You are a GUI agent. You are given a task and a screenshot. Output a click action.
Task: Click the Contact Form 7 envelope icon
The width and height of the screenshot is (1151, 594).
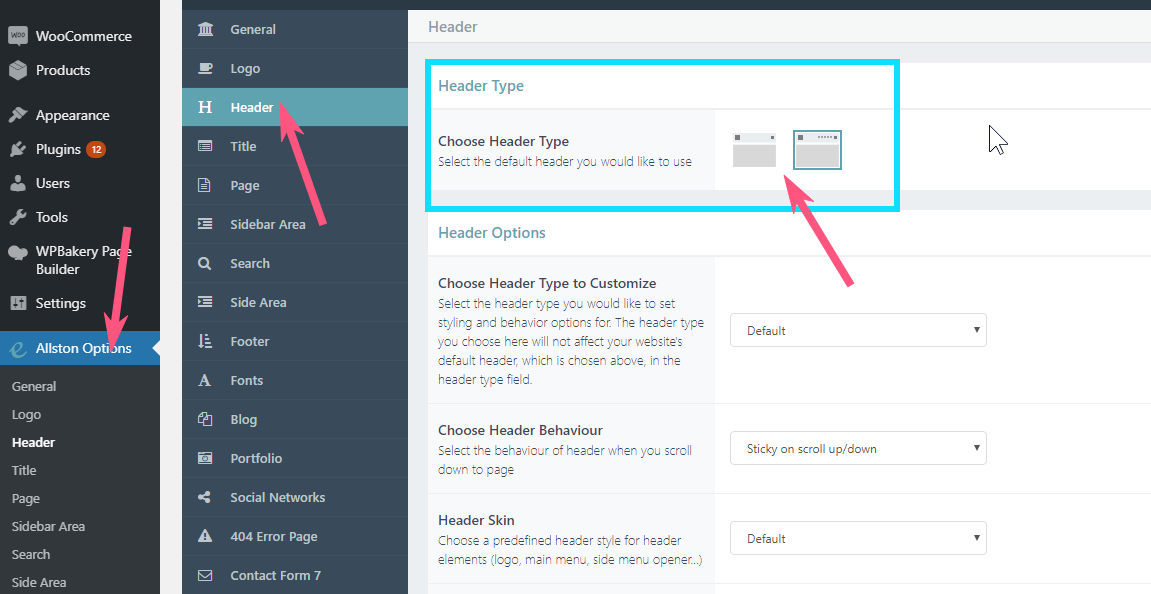pos(206,575)
